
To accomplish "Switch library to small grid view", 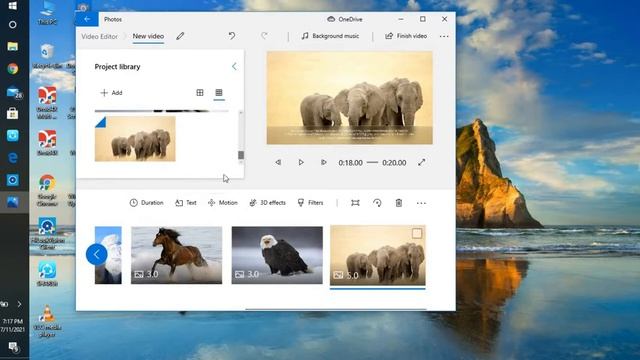I will click(219, 93).
